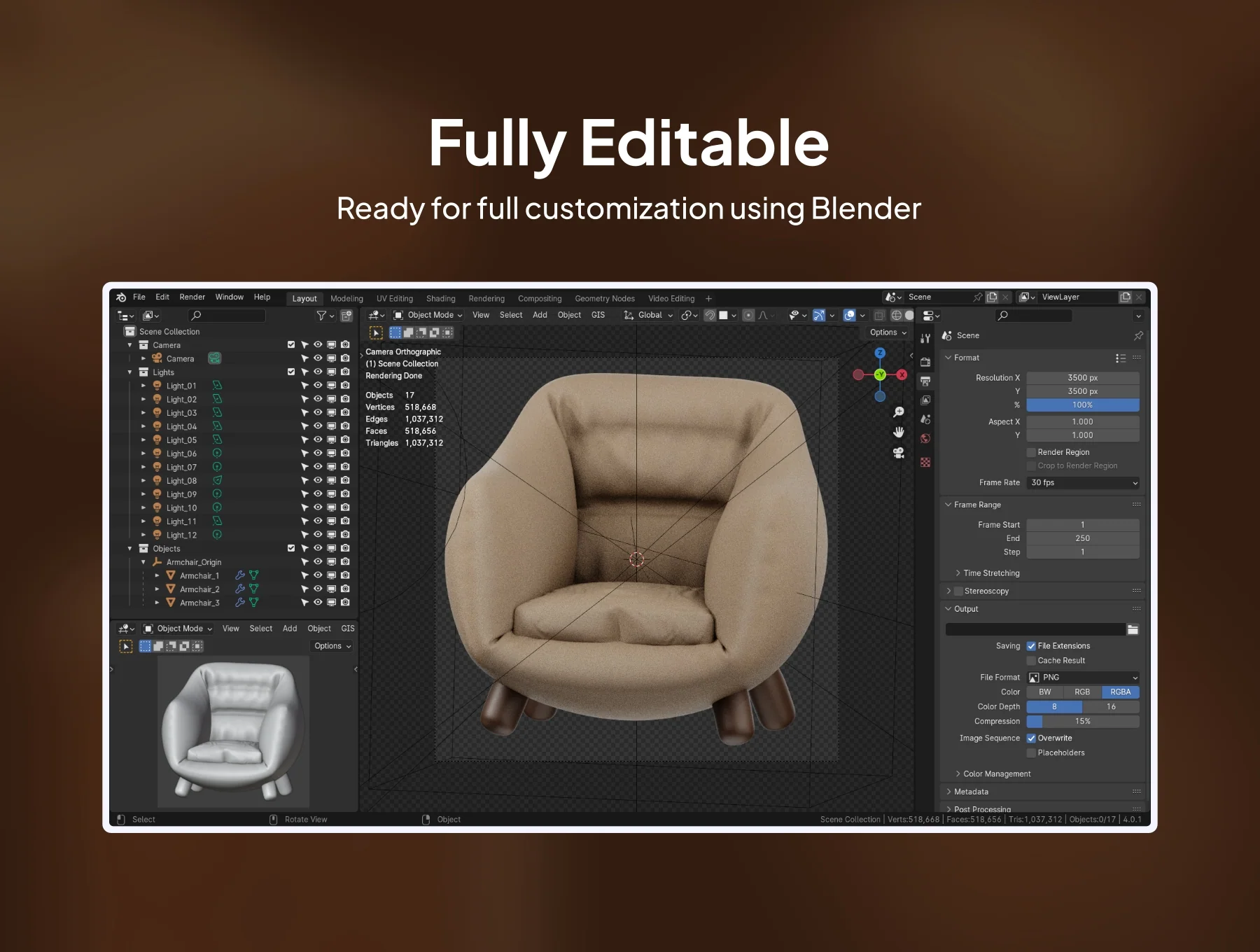Viewport: 1260px width, 952px height.
Task: Collapse the Lights collection
Action: pos(129,372)
